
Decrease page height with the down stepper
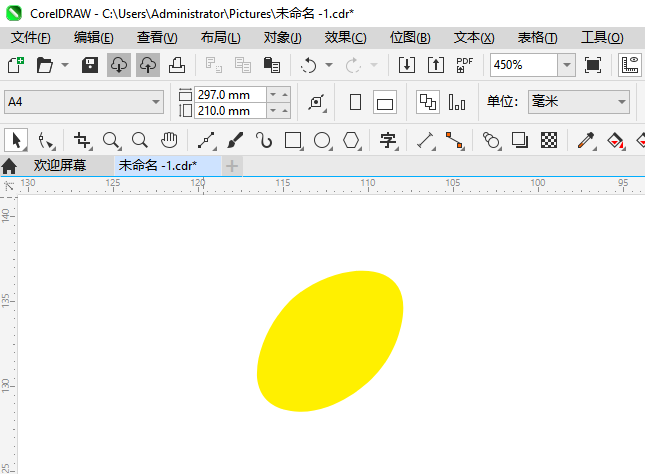pyautogui.click(x=273, y=111)
